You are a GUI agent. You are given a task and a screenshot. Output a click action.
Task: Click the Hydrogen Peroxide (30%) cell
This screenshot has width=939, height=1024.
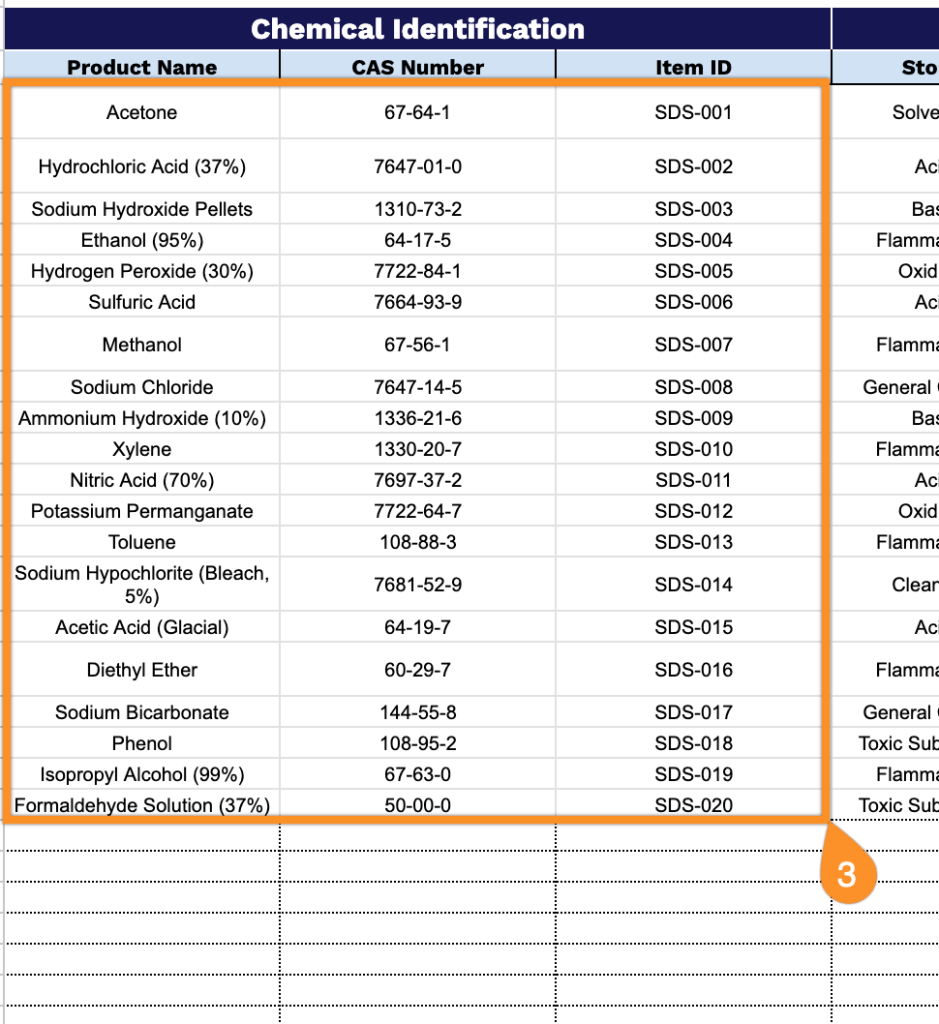[142, 271]
